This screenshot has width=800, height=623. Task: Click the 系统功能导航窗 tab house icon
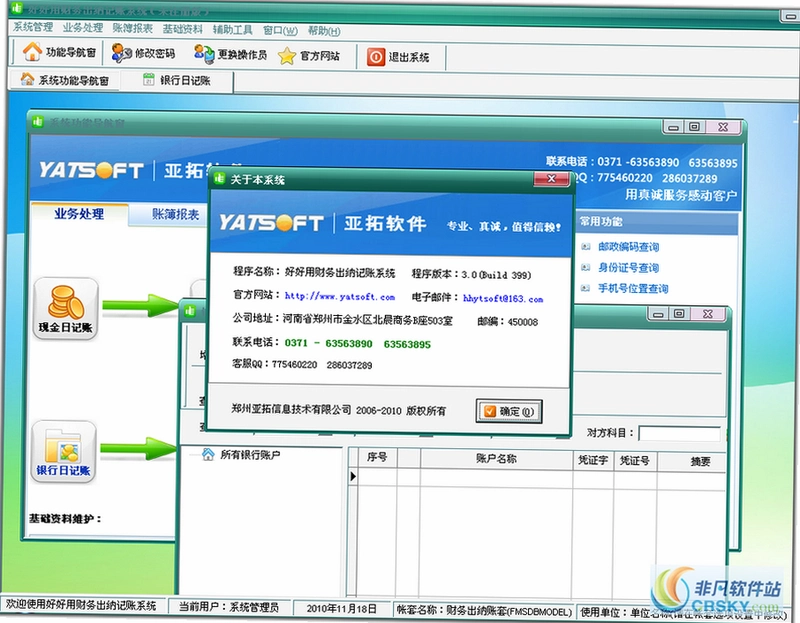click(x=28, y=79)
